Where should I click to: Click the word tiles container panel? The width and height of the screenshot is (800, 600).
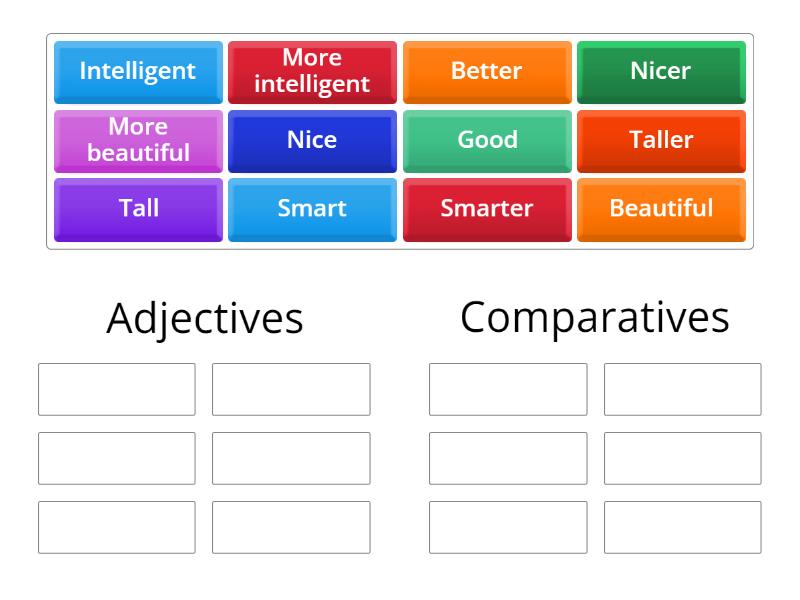[x=399, y=140]
